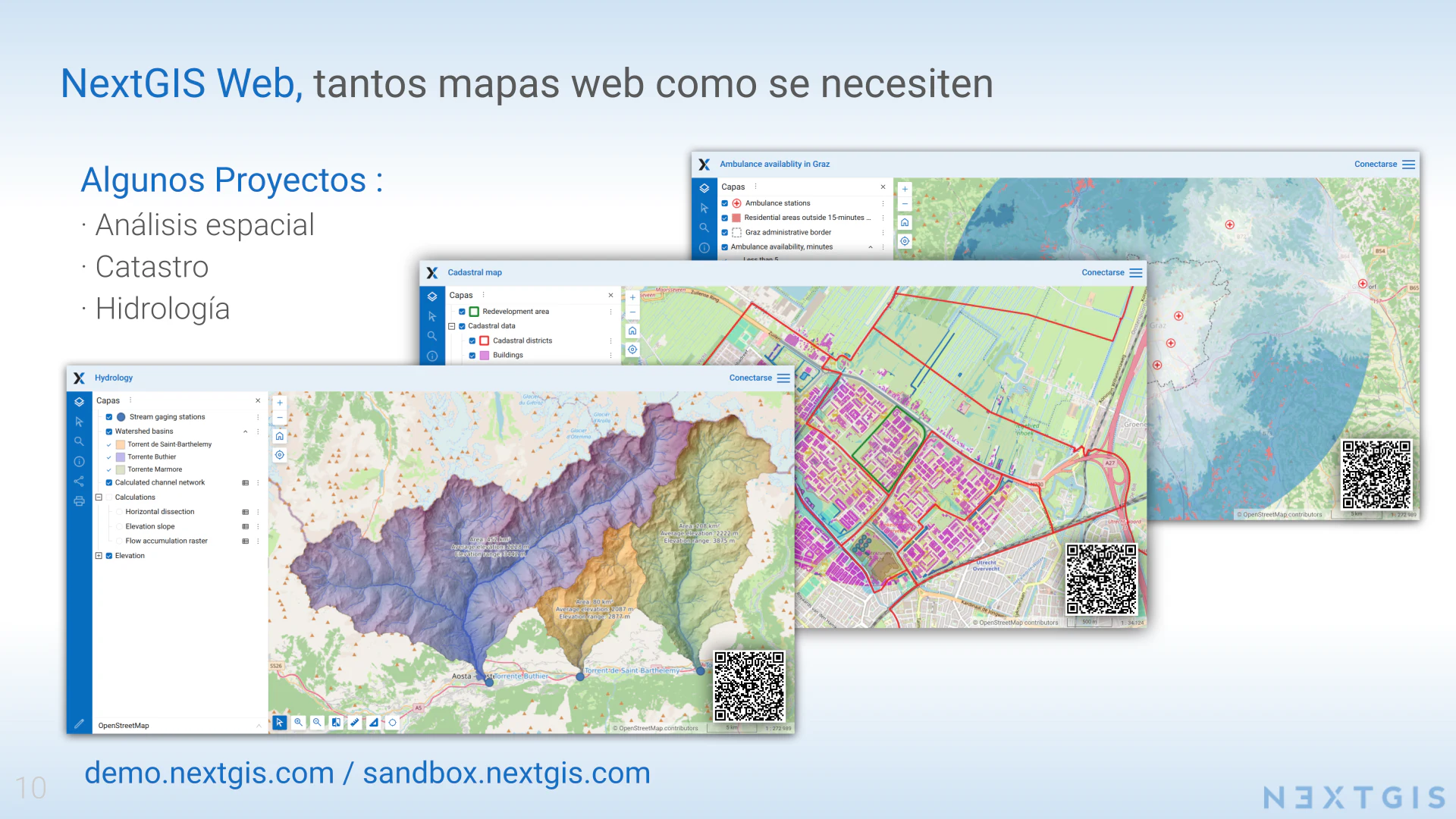Locate me on the Ambulance Graz map

[905, 241]
